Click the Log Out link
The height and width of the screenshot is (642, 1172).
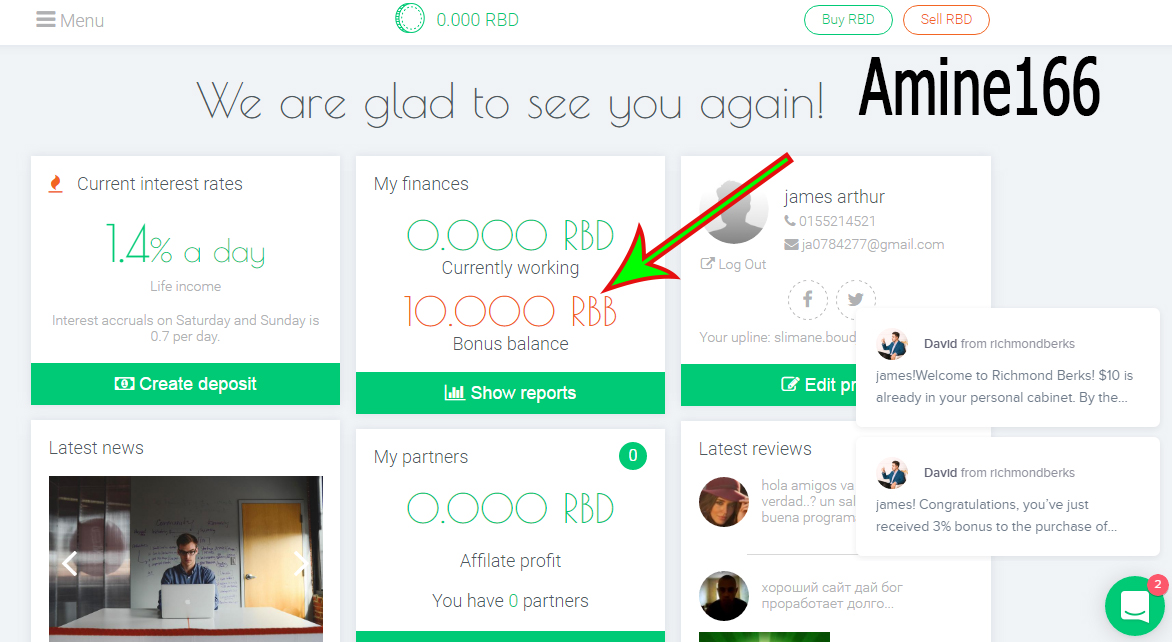[733, 264]
